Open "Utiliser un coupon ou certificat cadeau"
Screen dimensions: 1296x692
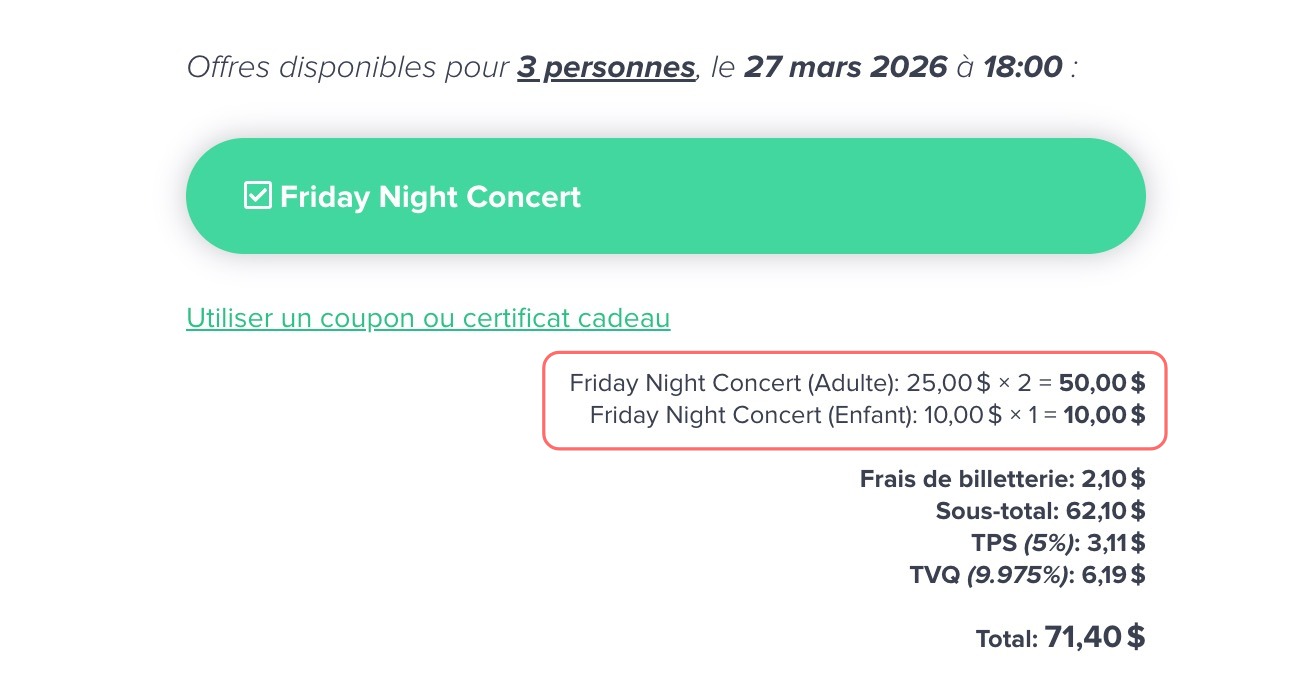click(x=428, y=318)
